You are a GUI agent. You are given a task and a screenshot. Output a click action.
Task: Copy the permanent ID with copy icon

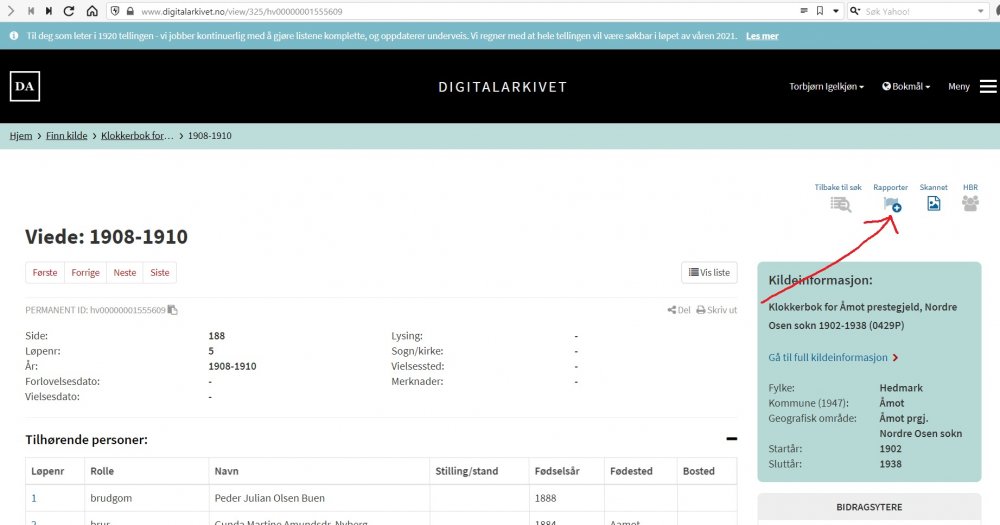pos(173,310)
